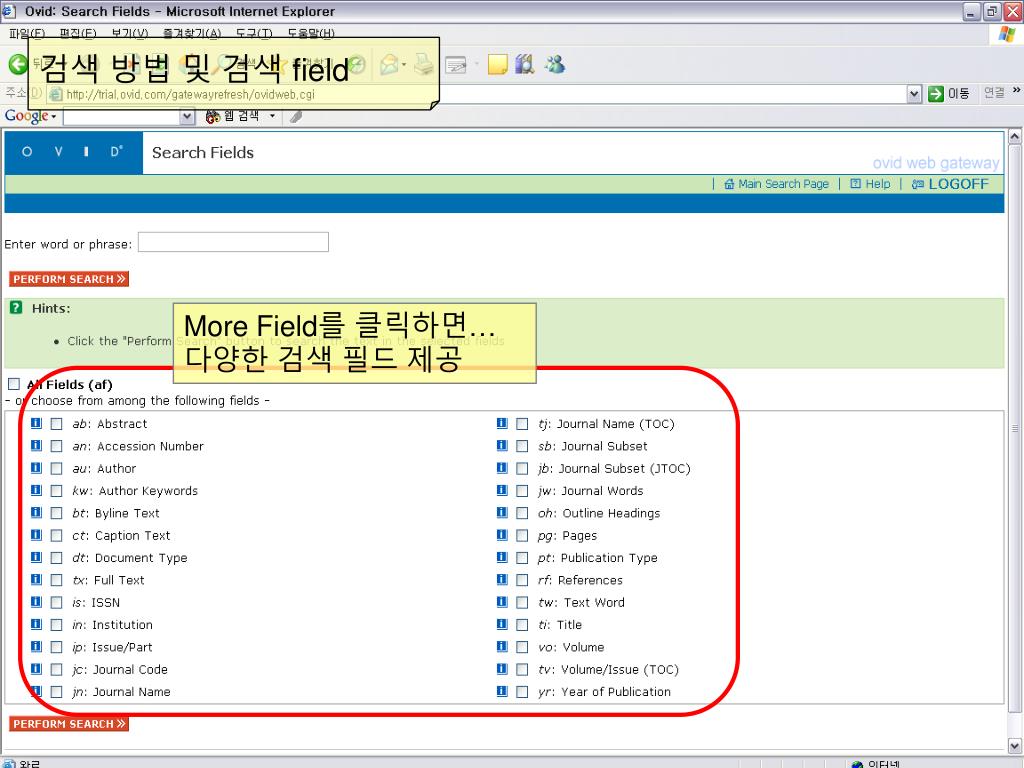Open info icon for Institution field
1024x768 pixels.
37,624
